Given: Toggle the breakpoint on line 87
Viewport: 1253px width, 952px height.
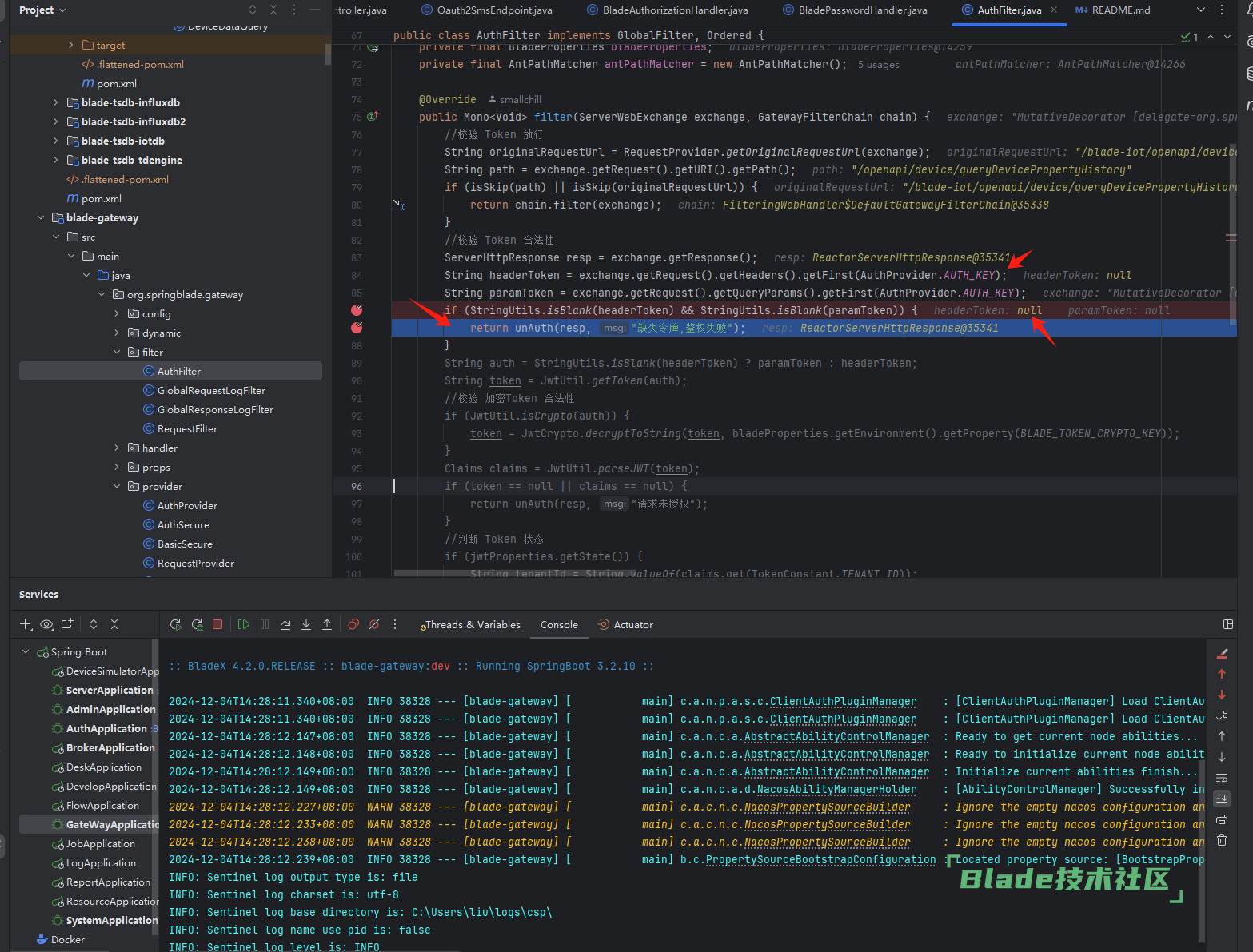Looking at the screenshot, I should click(357, 328).
